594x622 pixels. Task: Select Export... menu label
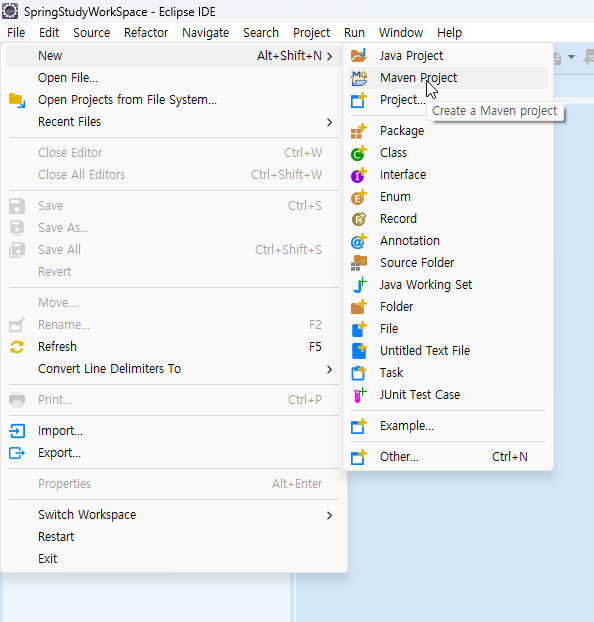click(59, 453)
